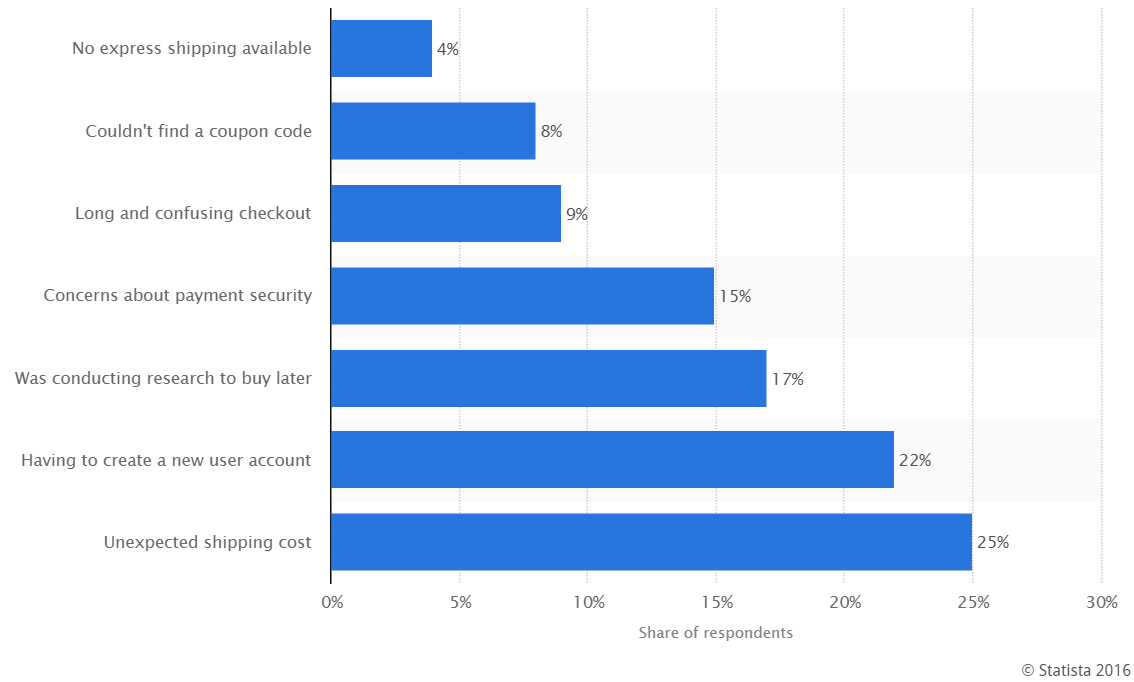
Task: Select the 0% x-axis tick label
Action: pyautogui.click(x=333, y=602)
